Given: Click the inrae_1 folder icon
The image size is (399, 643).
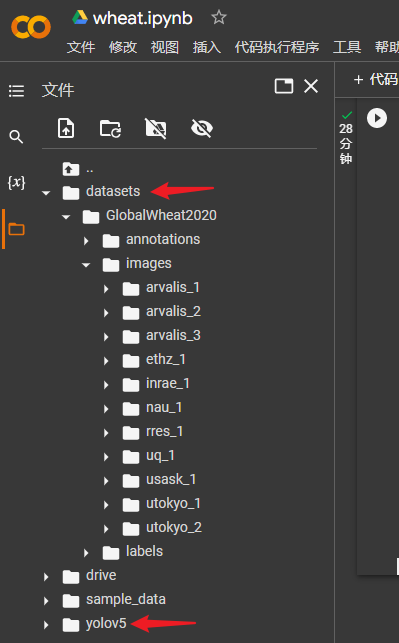Looking at the screenshot, I should [x=131, y=385].
